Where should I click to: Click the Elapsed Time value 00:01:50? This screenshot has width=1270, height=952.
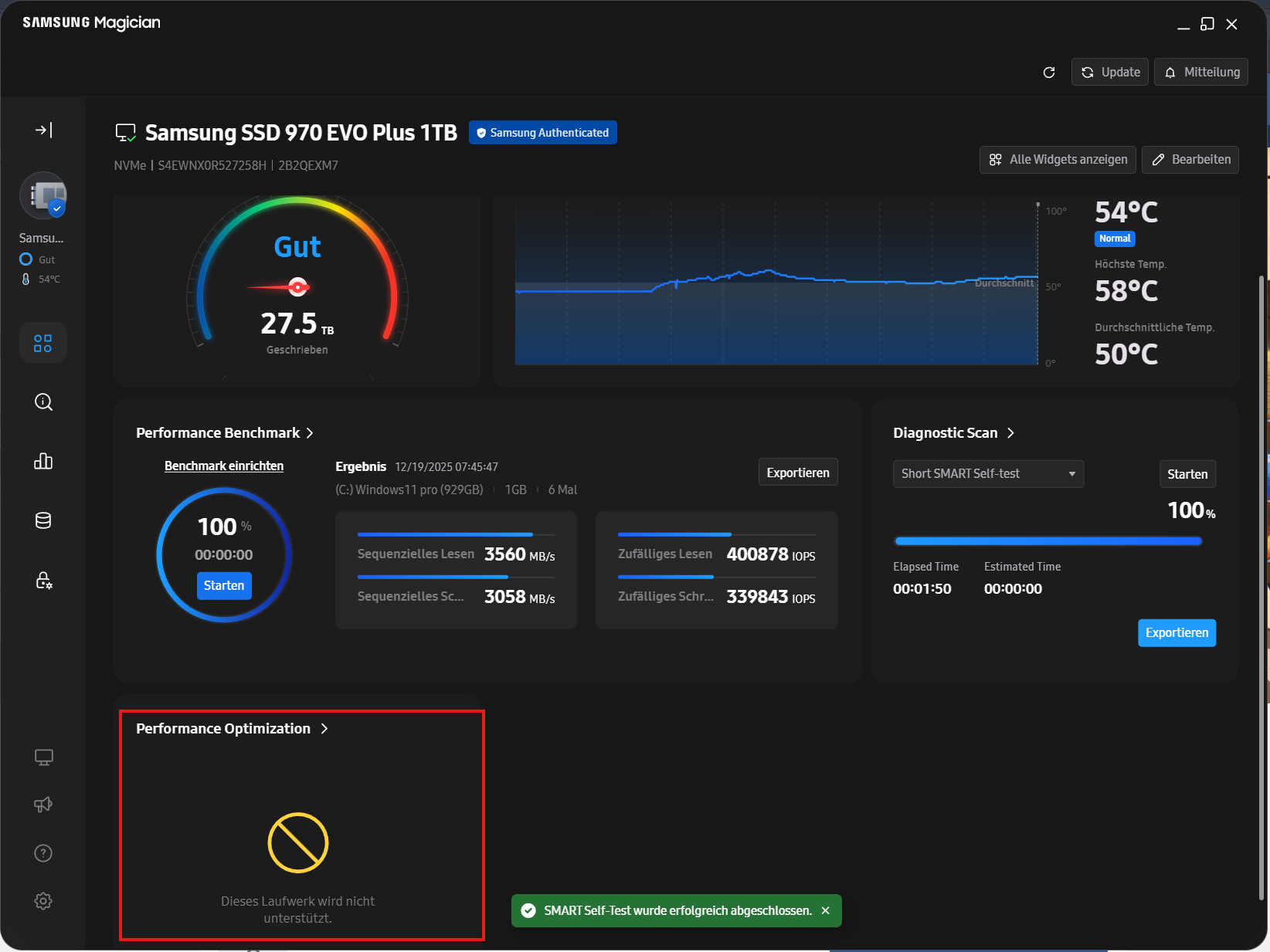click(x=922, y=589)
